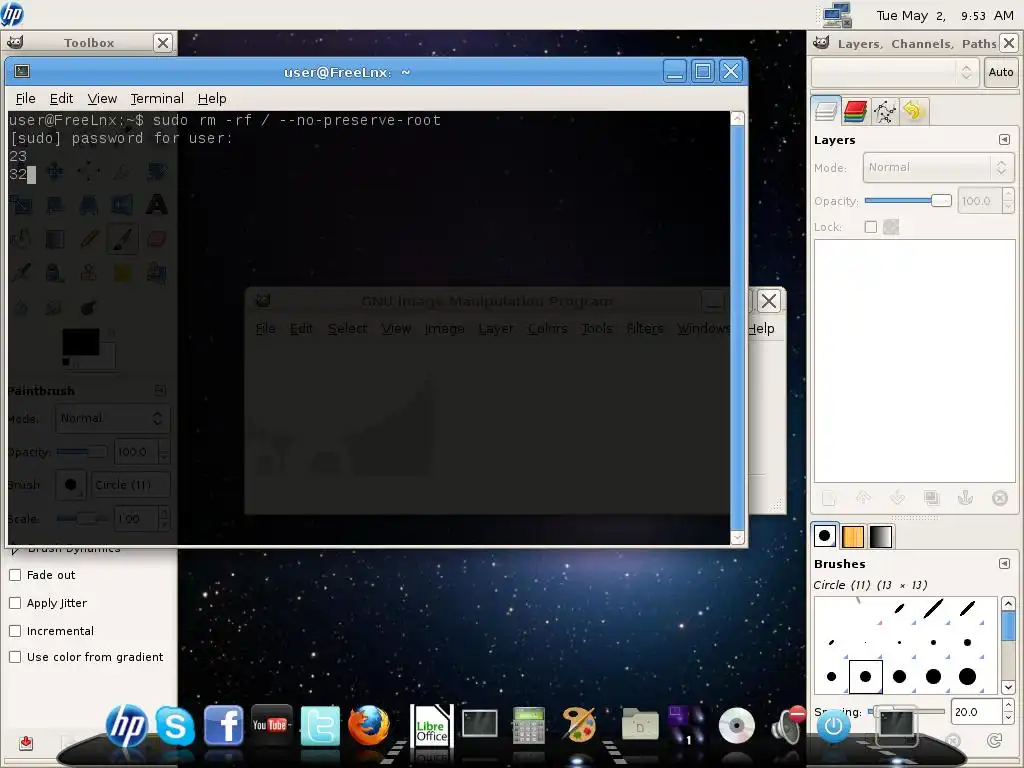Toggle the lock alpha channel icon
The width and height of the screenshot is (1024, 768).
click(x=891, y=227)
